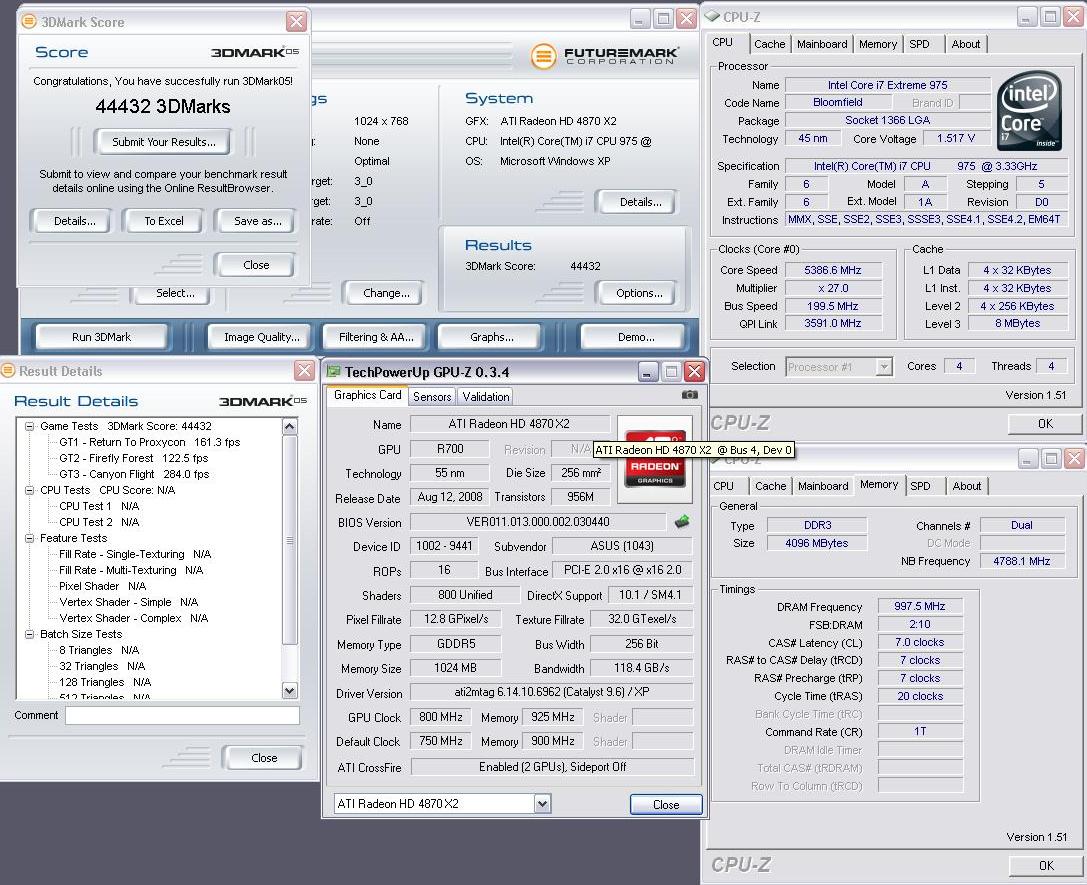Click OK in the lower CPU-Z window
The height and width of the screenshot is (885, 1087).
(x=1045, y=865)
